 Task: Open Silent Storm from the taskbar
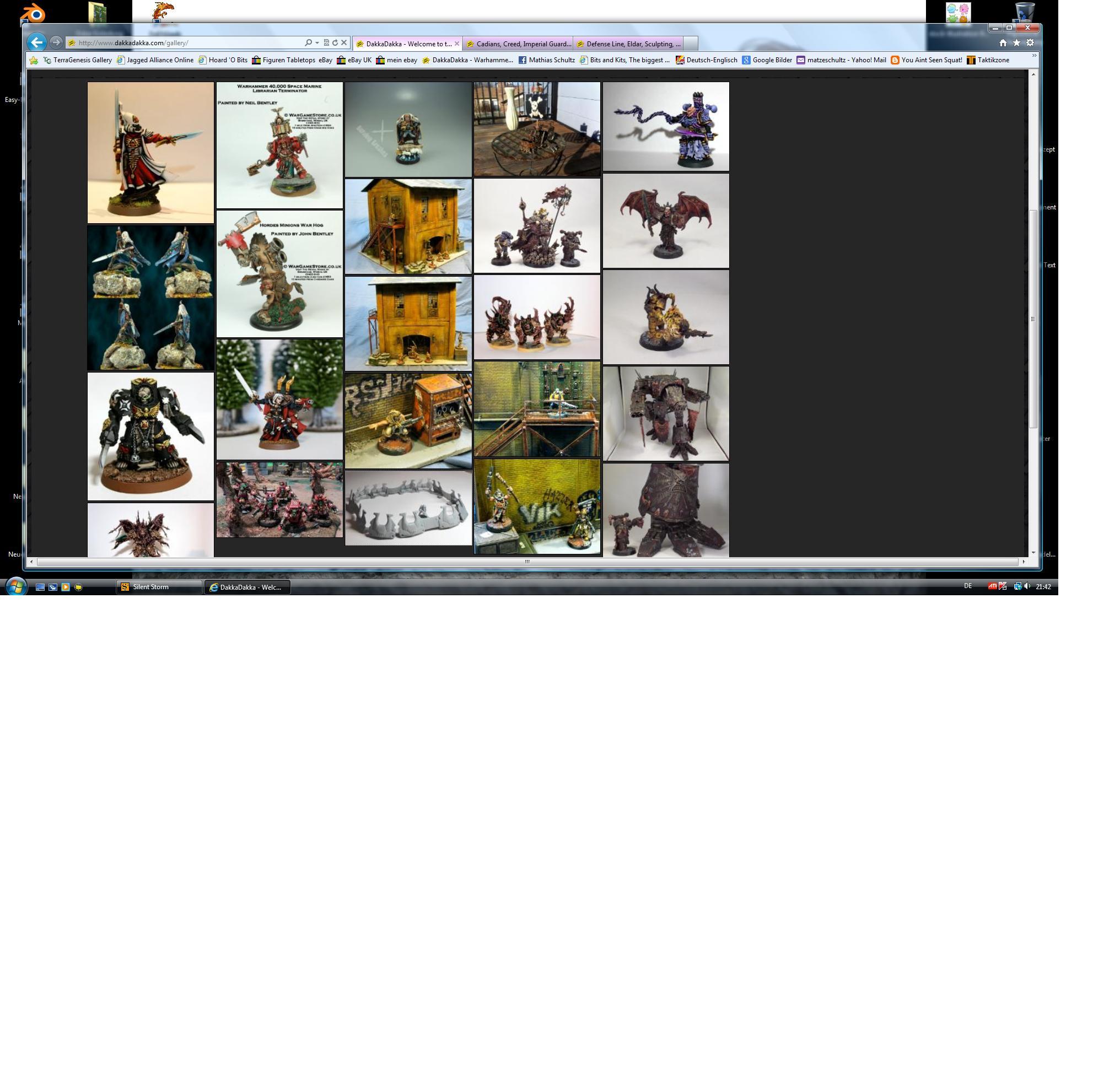(159, 587)
